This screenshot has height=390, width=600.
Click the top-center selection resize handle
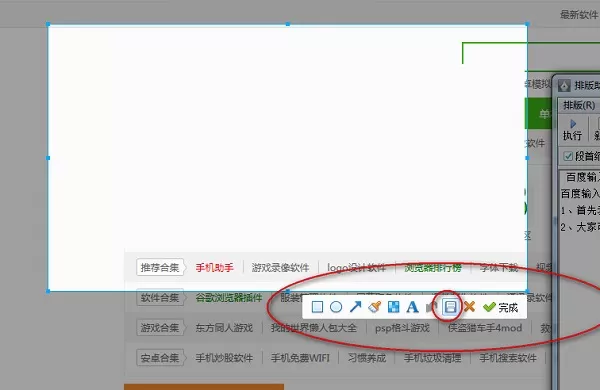(288, 24)
